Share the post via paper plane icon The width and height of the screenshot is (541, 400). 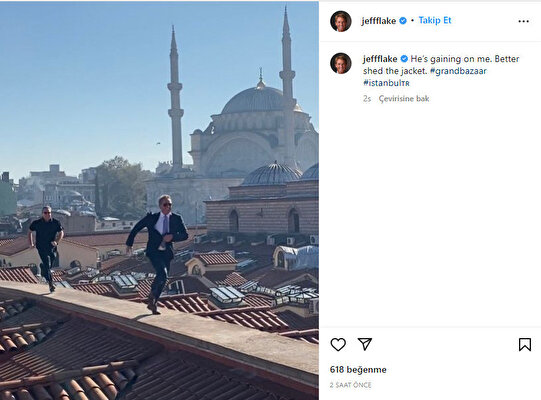(365, 344)
